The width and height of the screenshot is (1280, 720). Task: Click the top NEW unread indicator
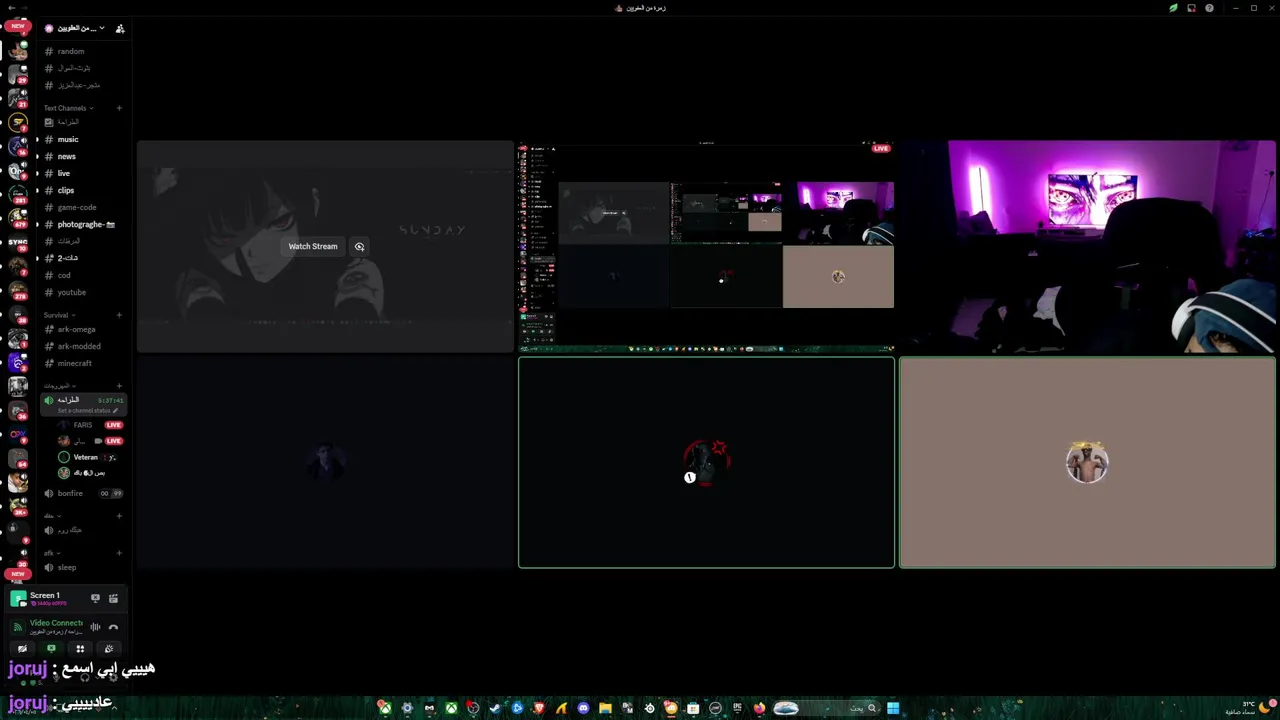[18, 26]
